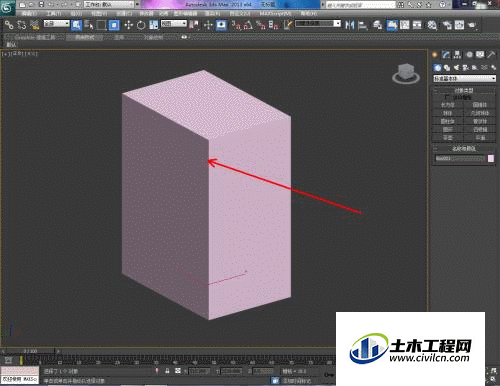500x386 pixels.
Task: Select the Bind to Space Warp tool
Action: 35,25
